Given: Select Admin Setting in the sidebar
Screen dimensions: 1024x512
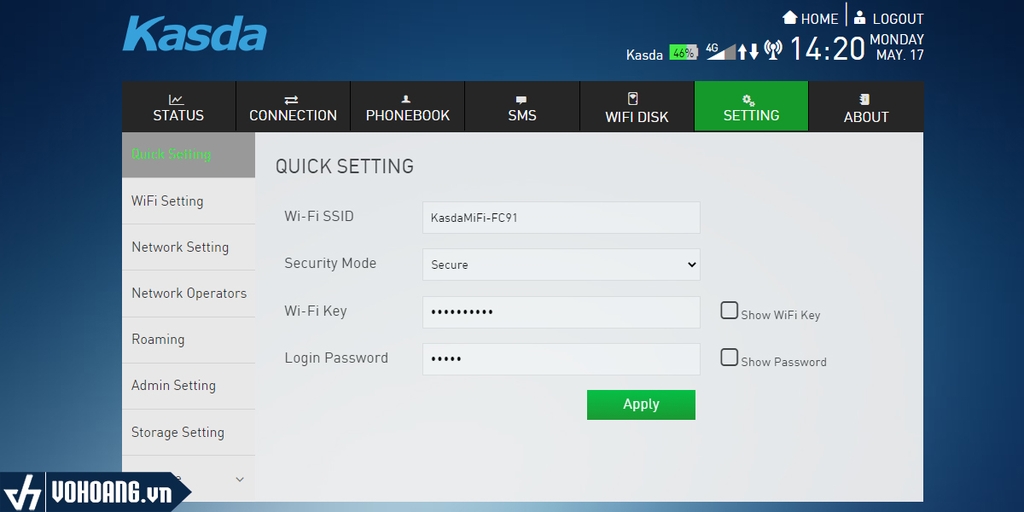Looking at the screenshot, I should pyautogui.click(x=188, y=386).
